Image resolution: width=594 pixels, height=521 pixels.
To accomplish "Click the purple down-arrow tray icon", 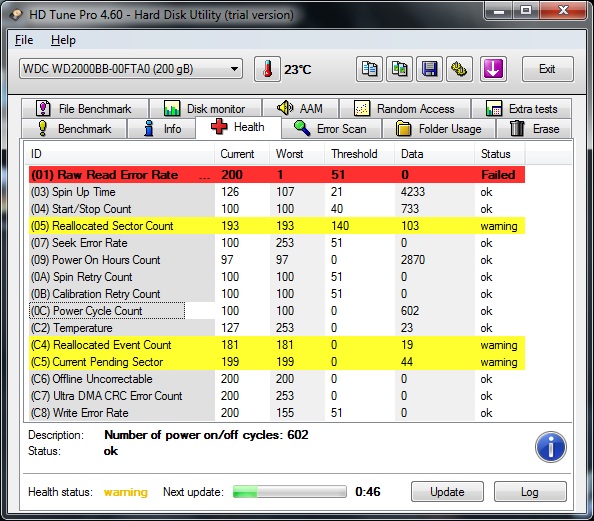I will 493,69.
